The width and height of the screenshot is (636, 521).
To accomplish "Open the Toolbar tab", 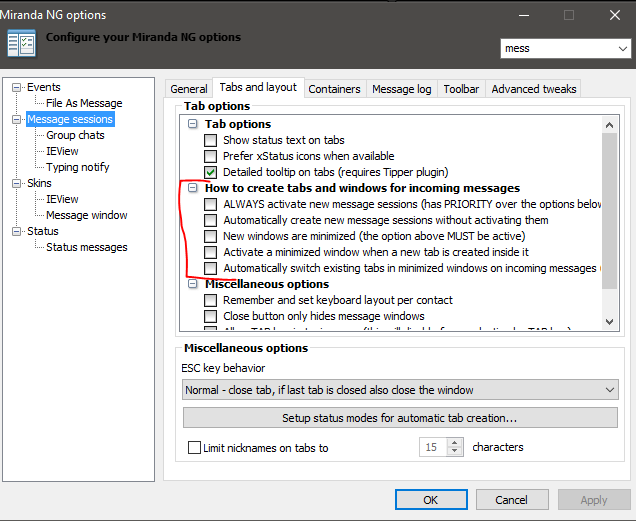I will tap(461, 89).
